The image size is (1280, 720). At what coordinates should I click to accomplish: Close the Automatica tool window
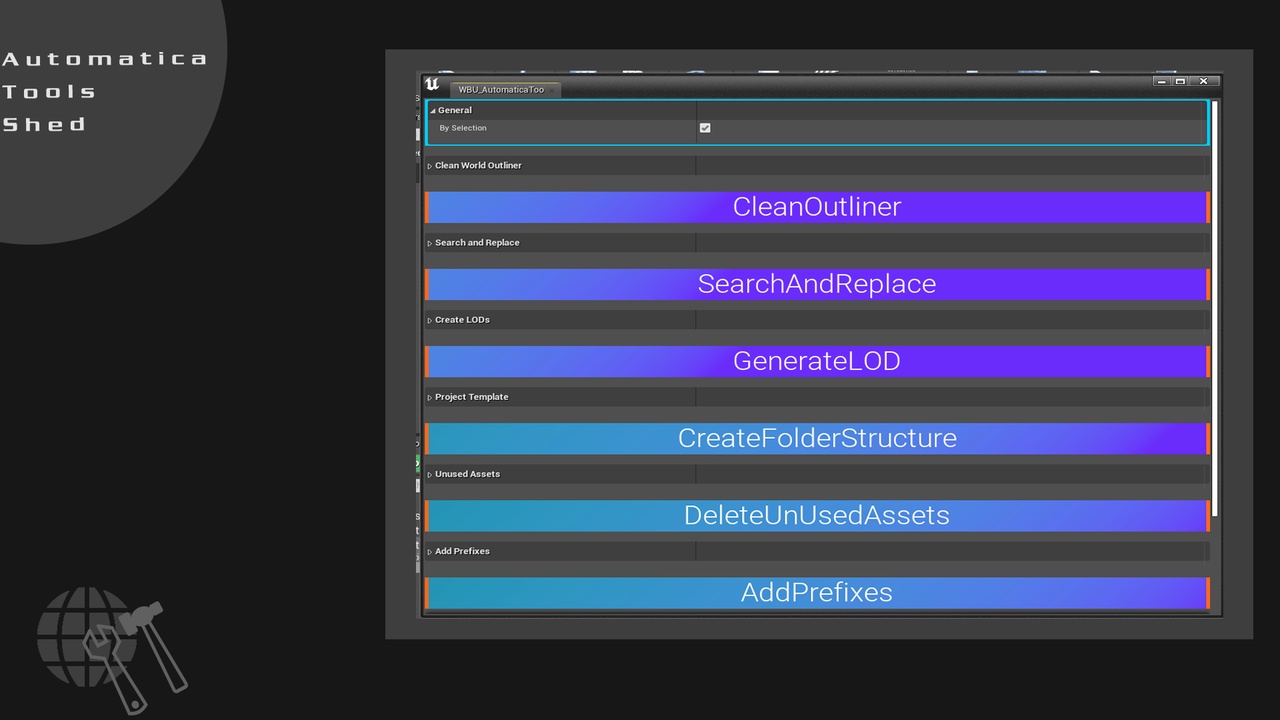[x=1204, y=81]
